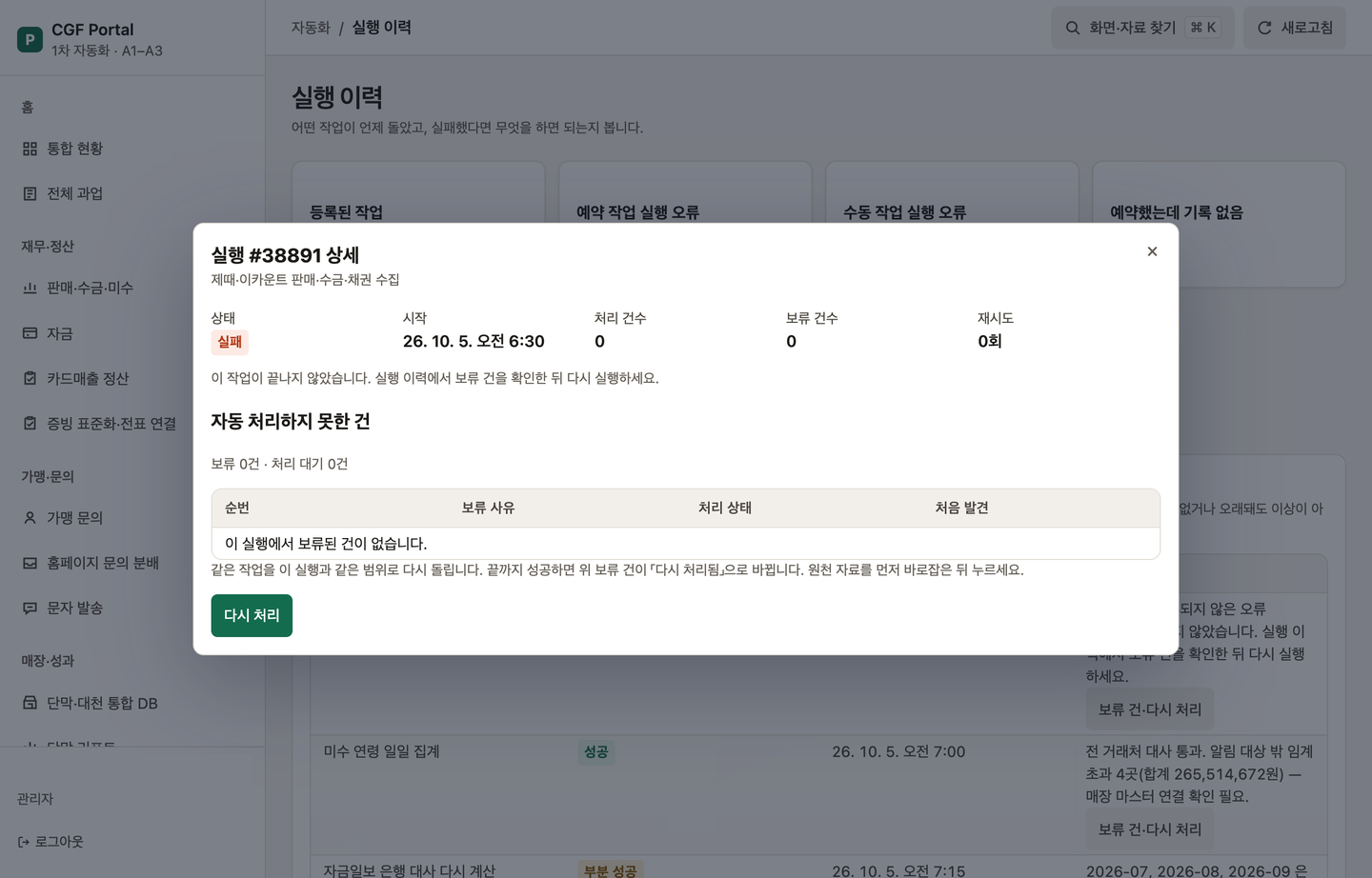Click the 26. 10. 5. 오전 7:00 time cell
This screenshot has width=1372, height=878.
(x=898, y=751)
